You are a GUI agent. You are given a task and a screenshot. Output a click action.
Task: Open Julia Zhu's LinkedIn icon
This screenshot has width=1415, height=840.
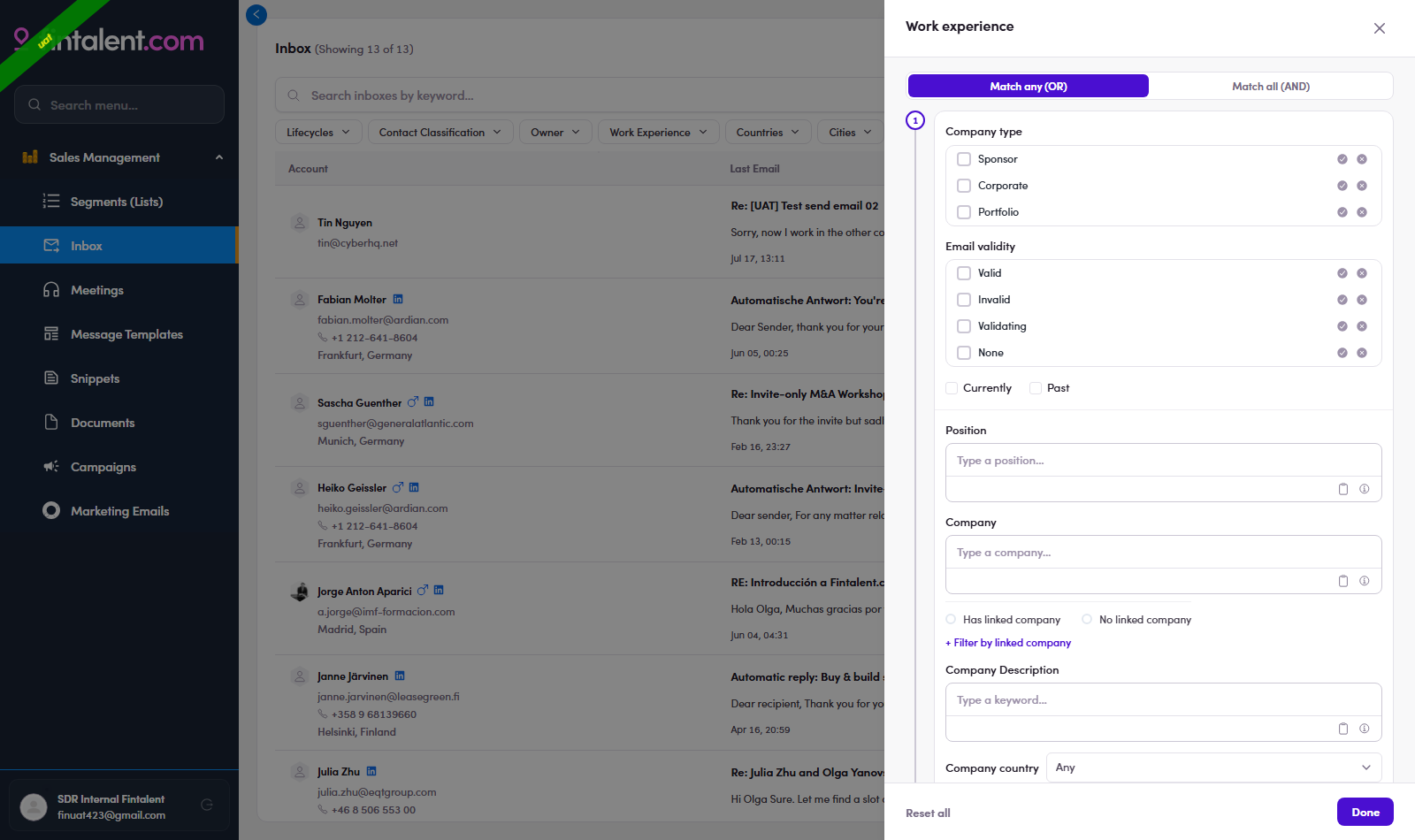click(x=371, y=771)
